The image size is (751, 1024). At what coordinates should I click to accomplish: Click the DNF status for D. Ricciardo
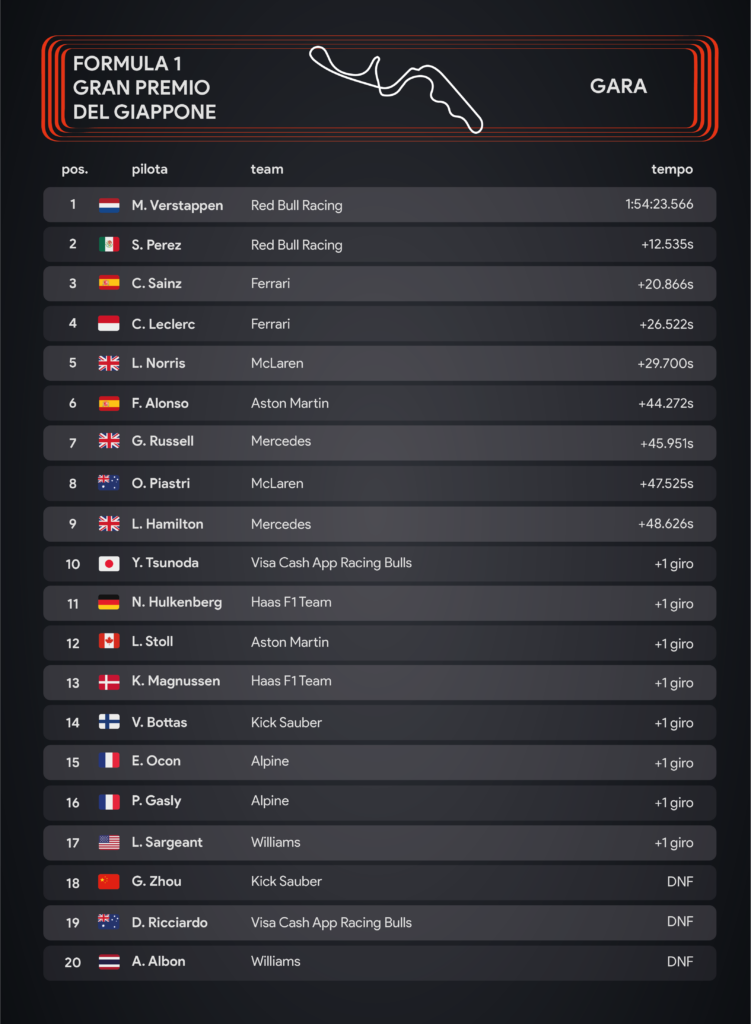click(x=680, y=921)
